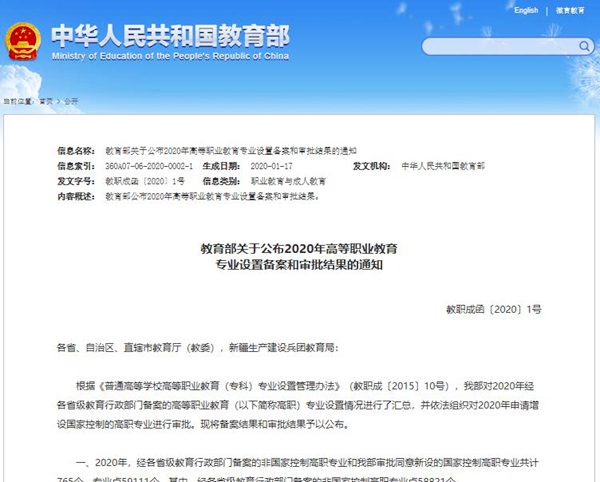Screen dimensions: 600x482
Task: Click the English Ministry of Education subtitle
Action: click(169, 58)
